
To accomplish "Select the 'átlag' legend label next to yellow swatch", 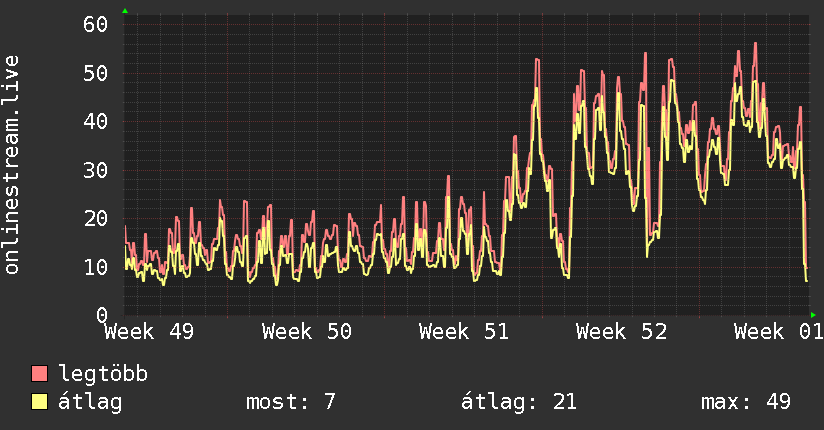I will [90, 402].
